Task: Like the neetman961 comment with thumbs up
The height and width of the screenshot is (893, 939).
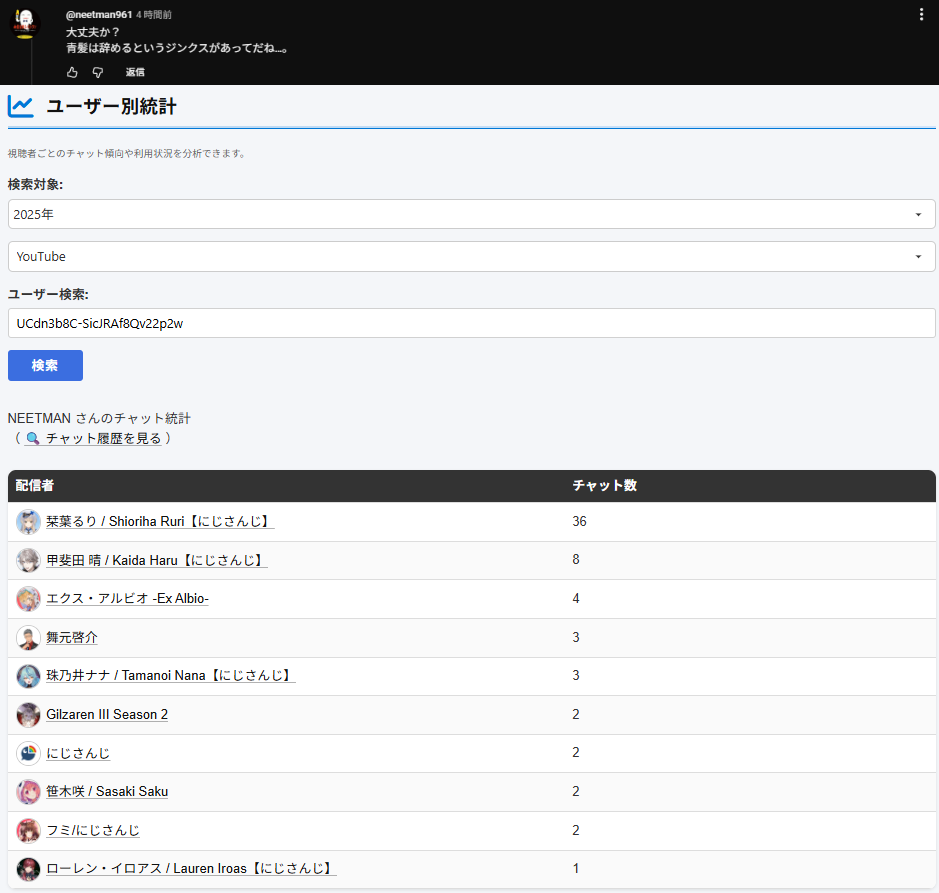Action: [72, 72]
